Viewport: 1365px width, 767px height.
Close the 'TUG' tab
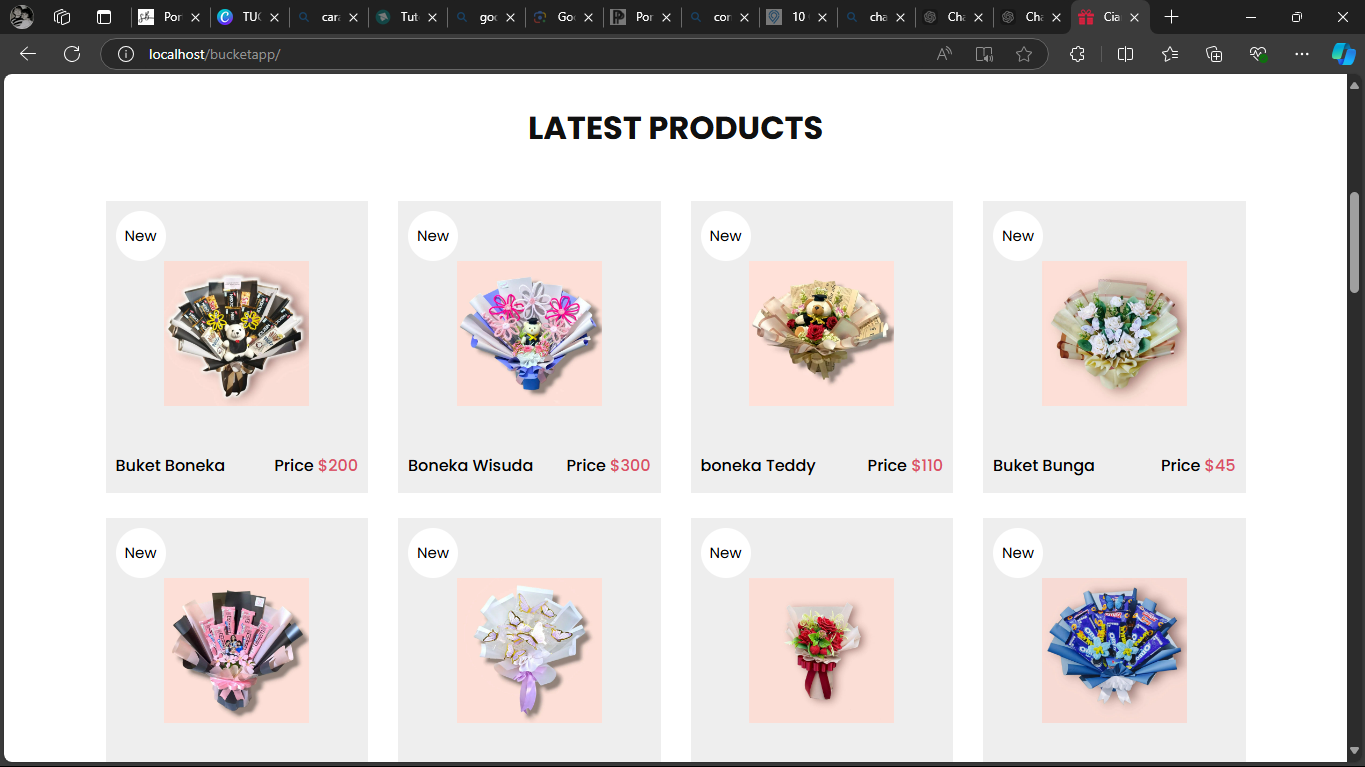pyautogui.click(x=274, y=18)
